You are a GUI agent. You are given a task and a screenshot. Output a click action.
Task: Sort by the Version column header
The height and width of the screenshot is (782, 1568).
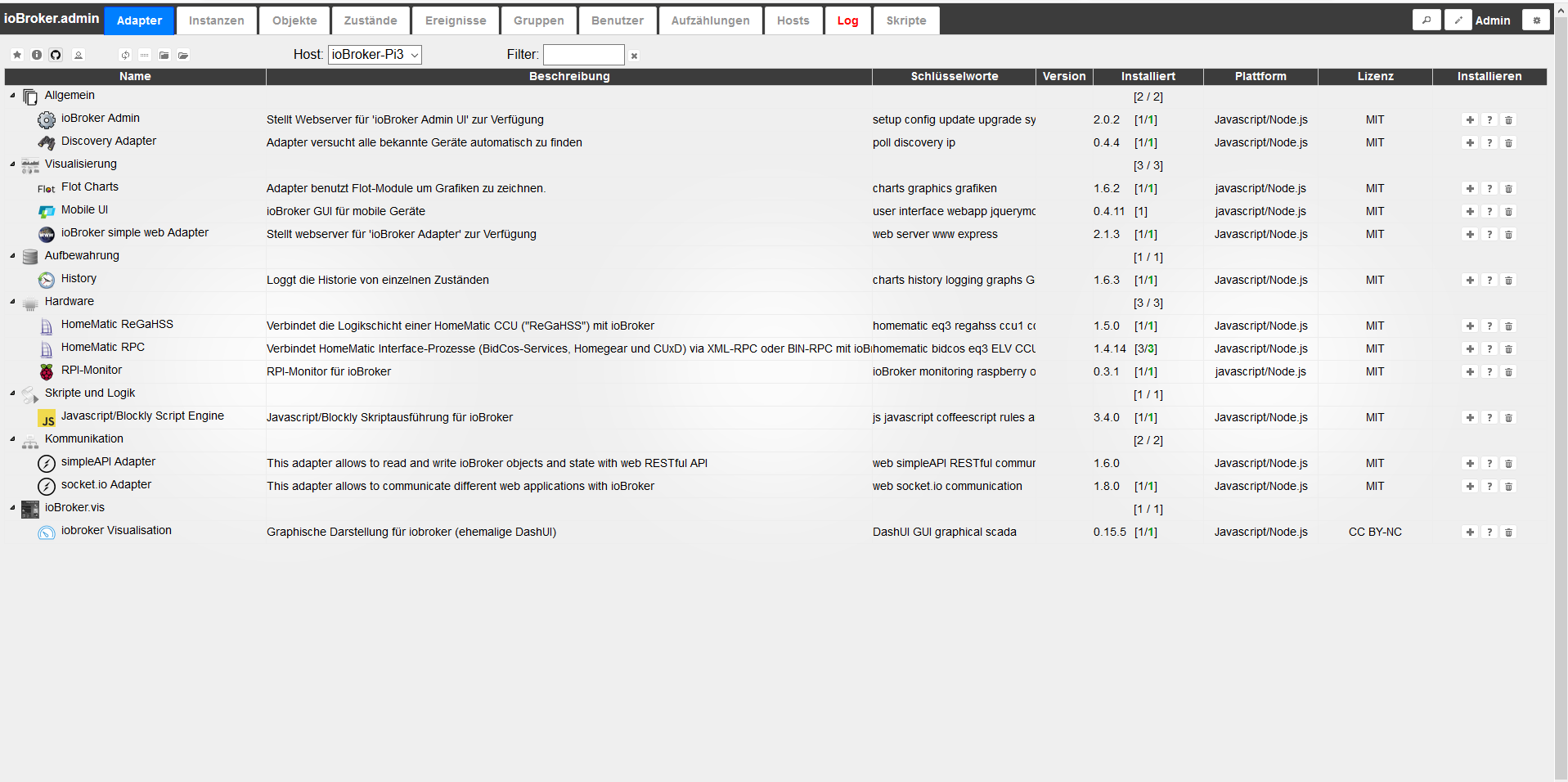coord(1064,76)
